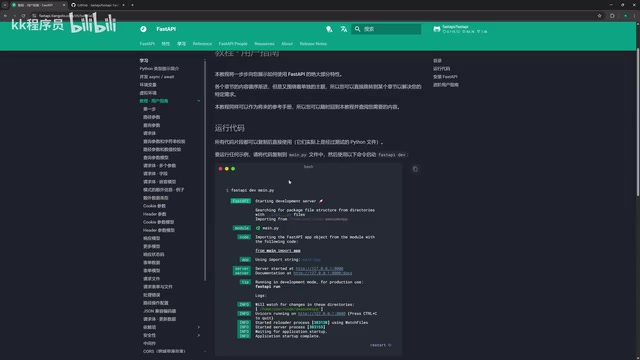Click the FastAPI logo icon in header
The height and width of the screenshot is (360, 640).
pyautogui.click(x=143, y=29)
